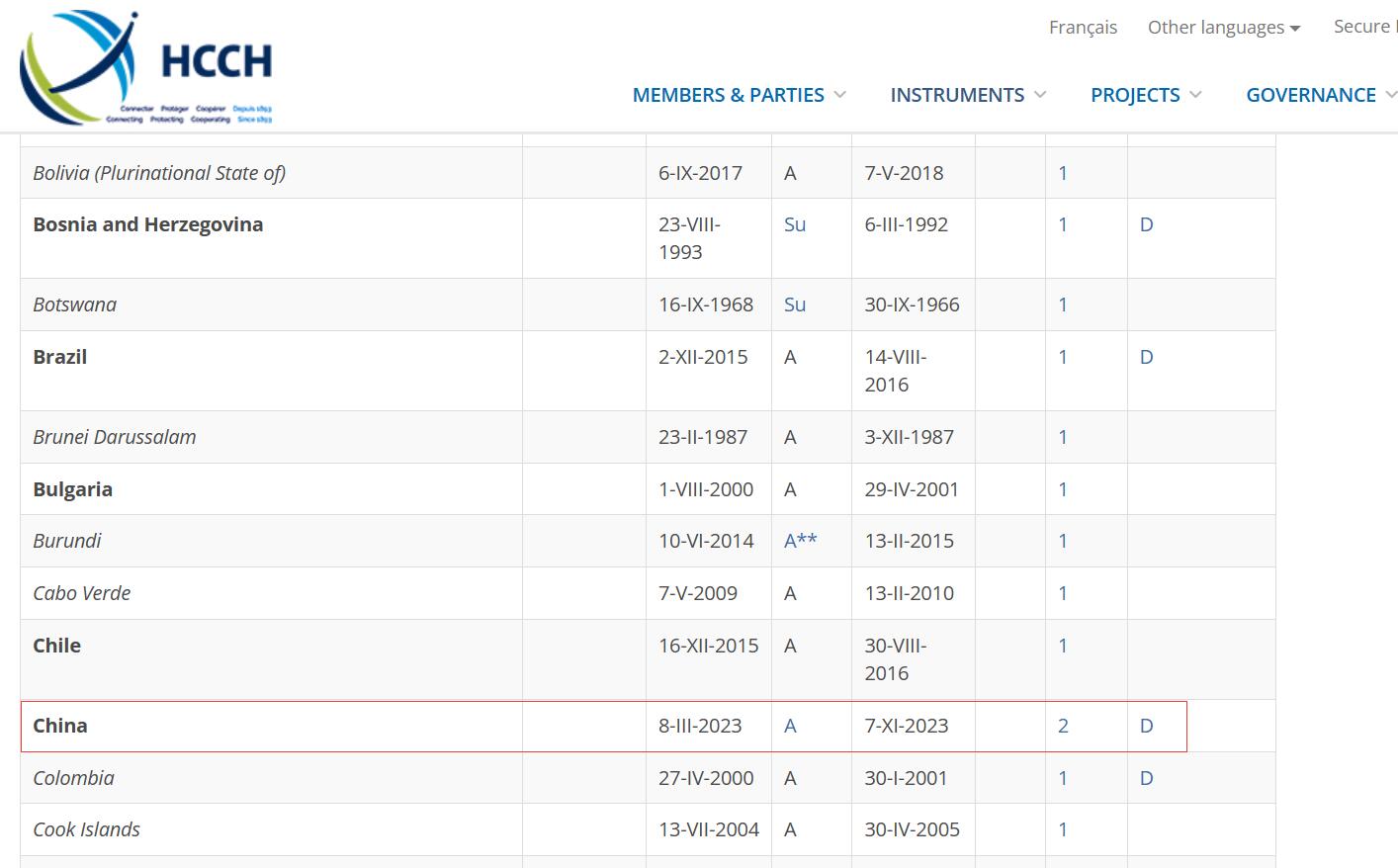Expand the Governance dropdown
Viewport: 1398px width, 868px height.
click(x=1320, y=95)
